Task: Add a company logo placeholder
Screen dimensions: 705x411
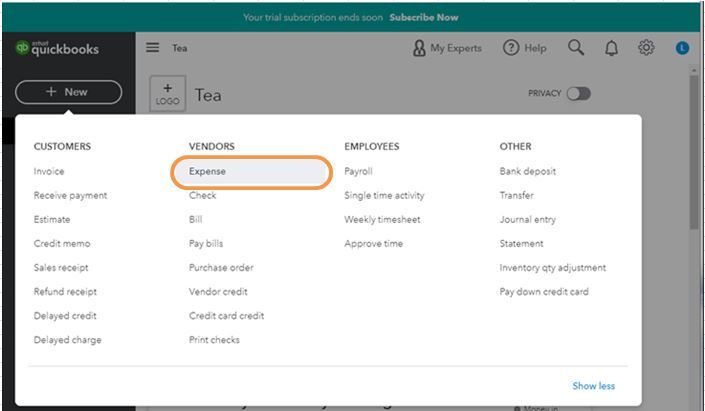Action: pyautogui.click(x=167, y=94)
